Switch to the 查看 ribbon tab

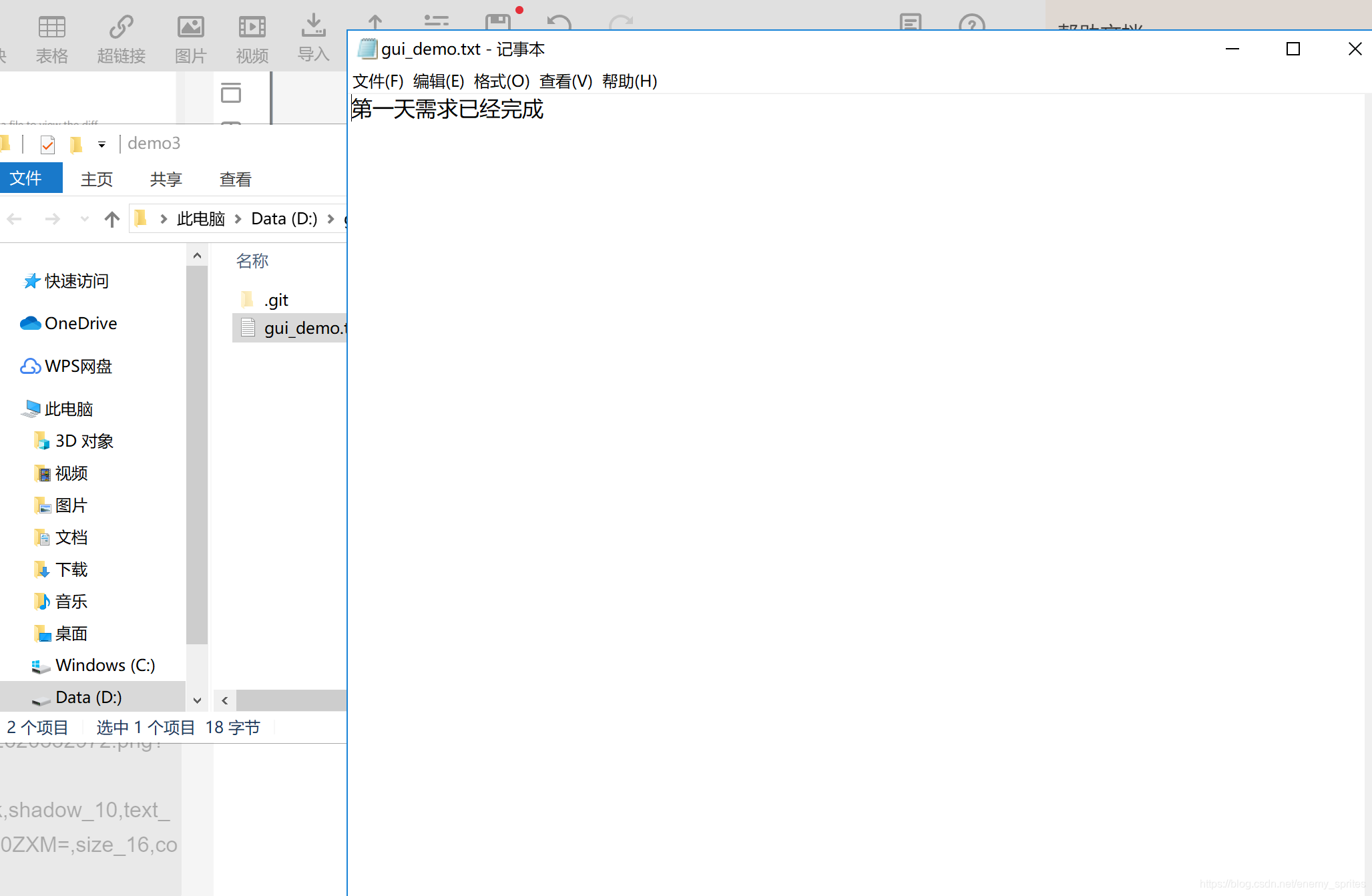click(235, 179)
